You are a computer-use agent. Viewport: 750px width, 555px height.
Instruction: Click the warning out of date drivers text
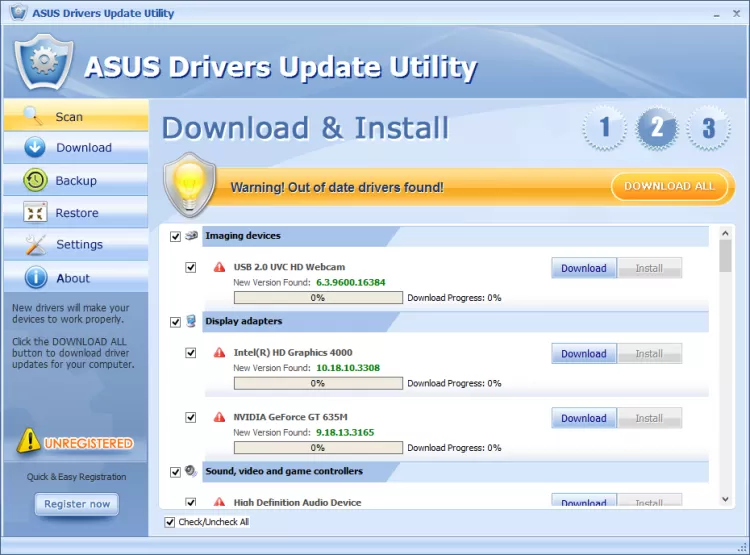337,187
